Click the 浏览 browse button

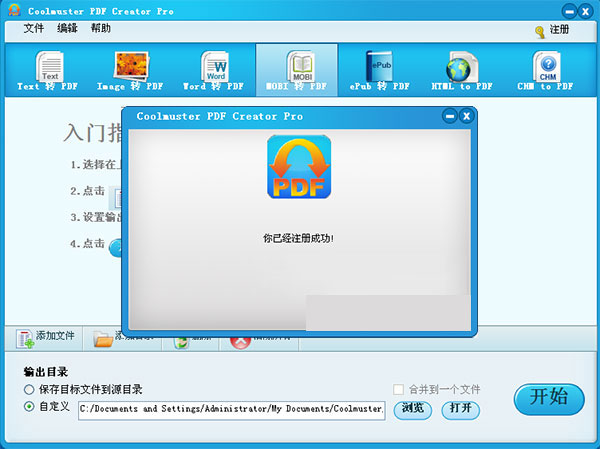pos(413,410)
